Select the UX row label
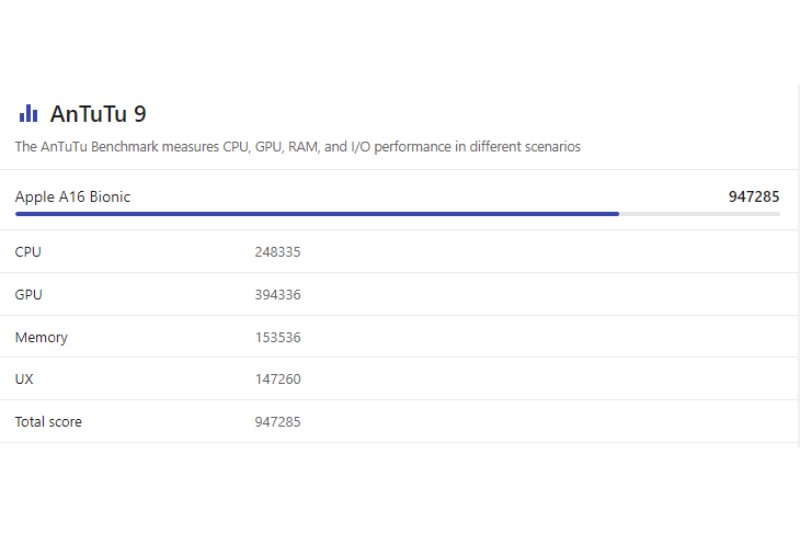 pos(24,379)
